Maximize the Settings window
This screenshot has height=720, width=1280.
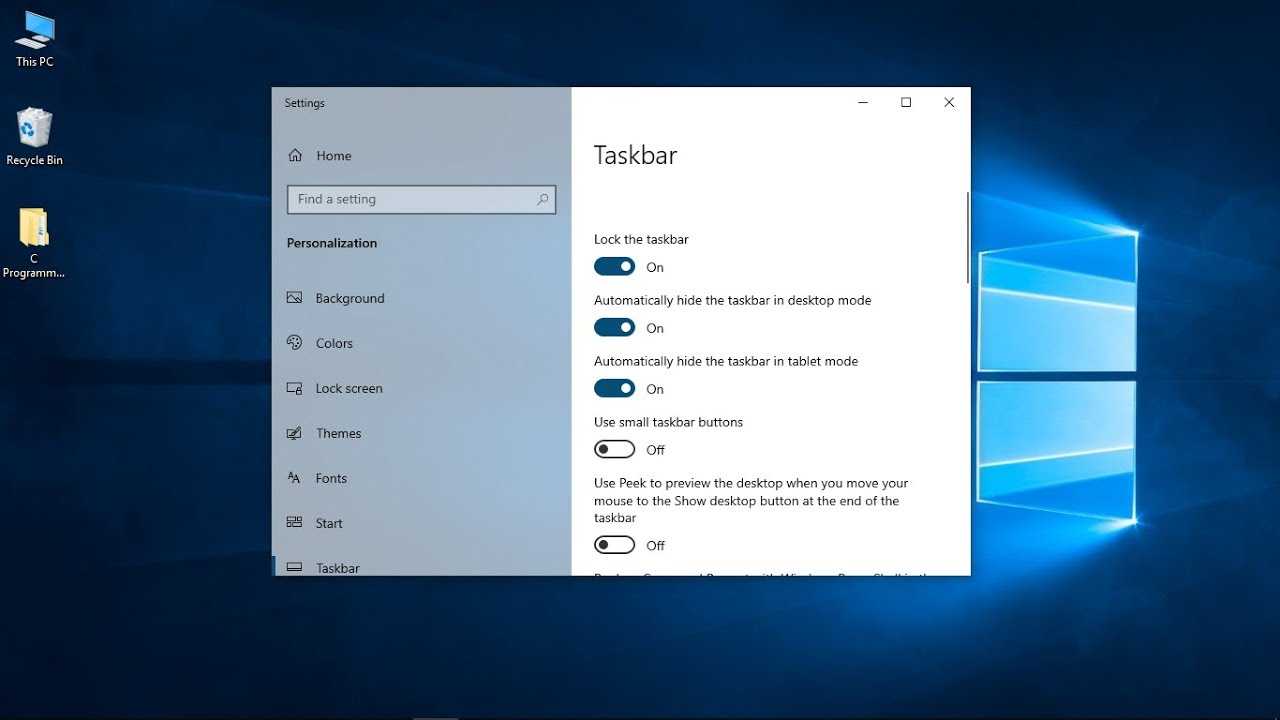[x=906, y=102]
